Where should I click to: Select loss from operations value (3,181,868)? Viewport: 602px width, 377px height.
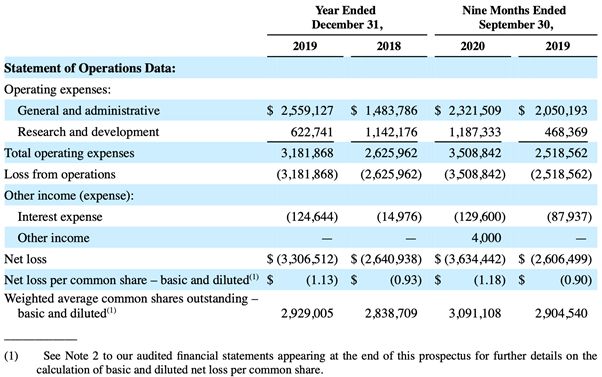tap(307, 174)
